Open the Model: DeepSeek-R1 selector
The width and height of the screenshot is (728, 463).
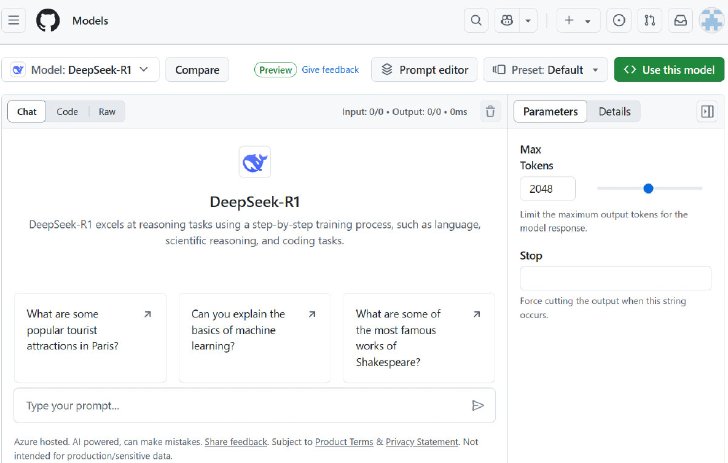point(80,70)
